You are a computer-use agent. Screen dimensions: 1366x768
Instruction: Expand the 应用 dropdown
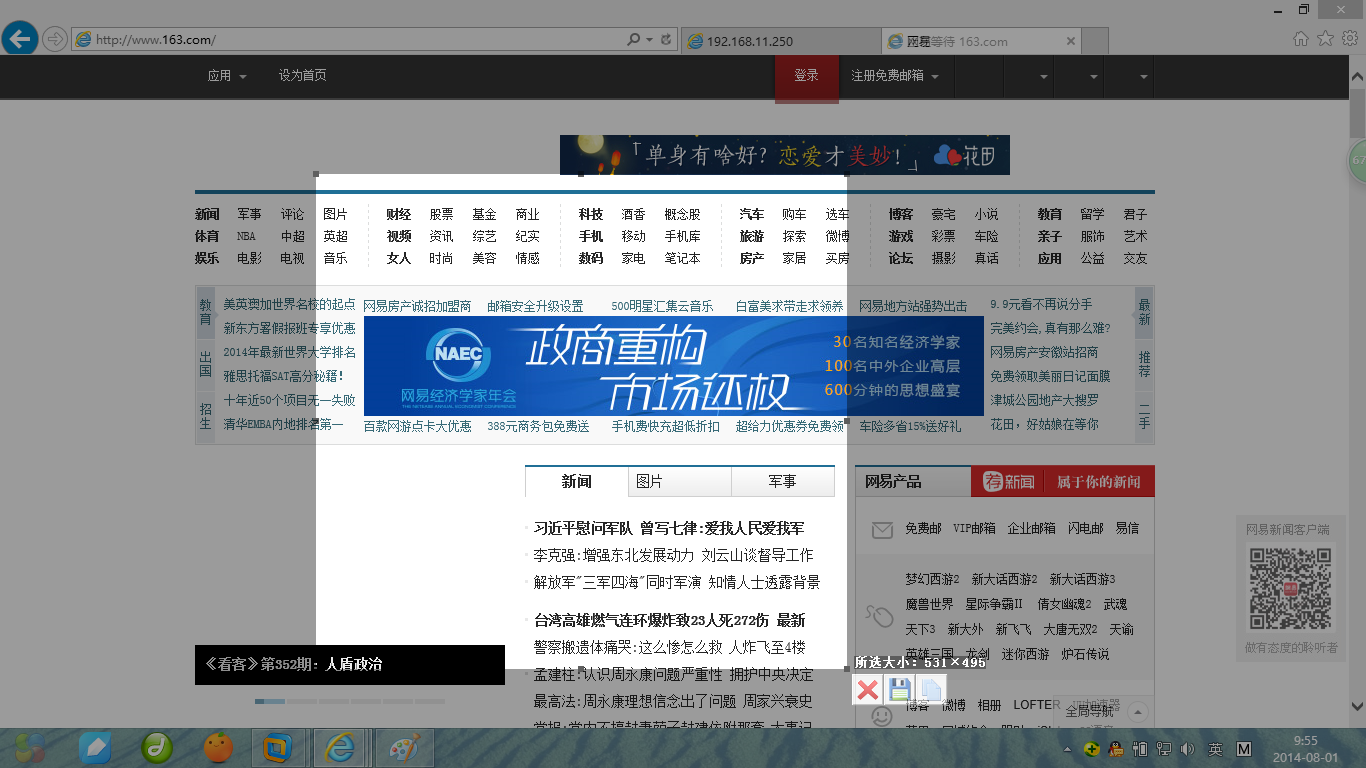243,77
